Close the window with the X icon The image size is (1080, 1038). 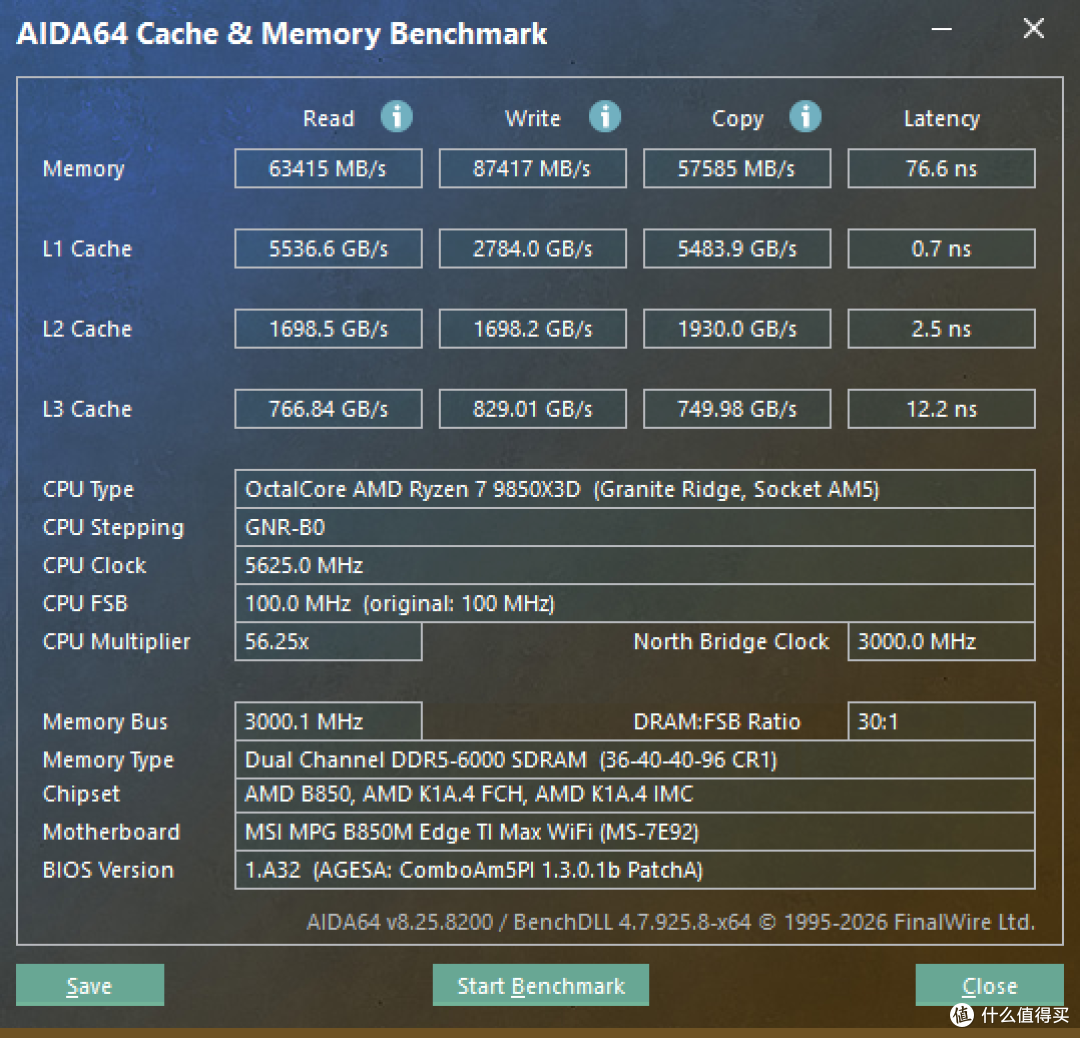coord(1033,29)
